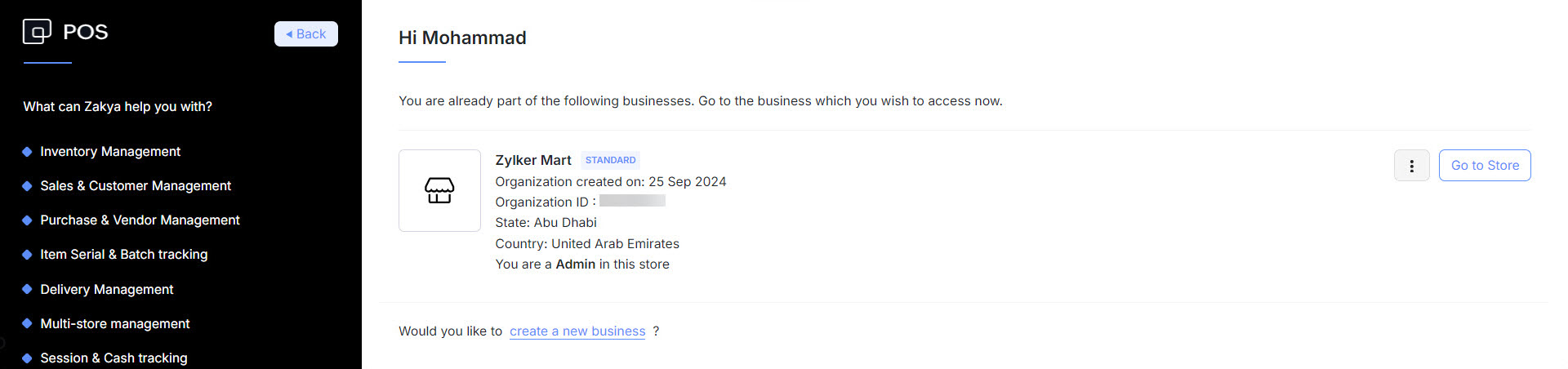
Task: Select Purchase & Vendor Management item
Action: pos(140,220)
